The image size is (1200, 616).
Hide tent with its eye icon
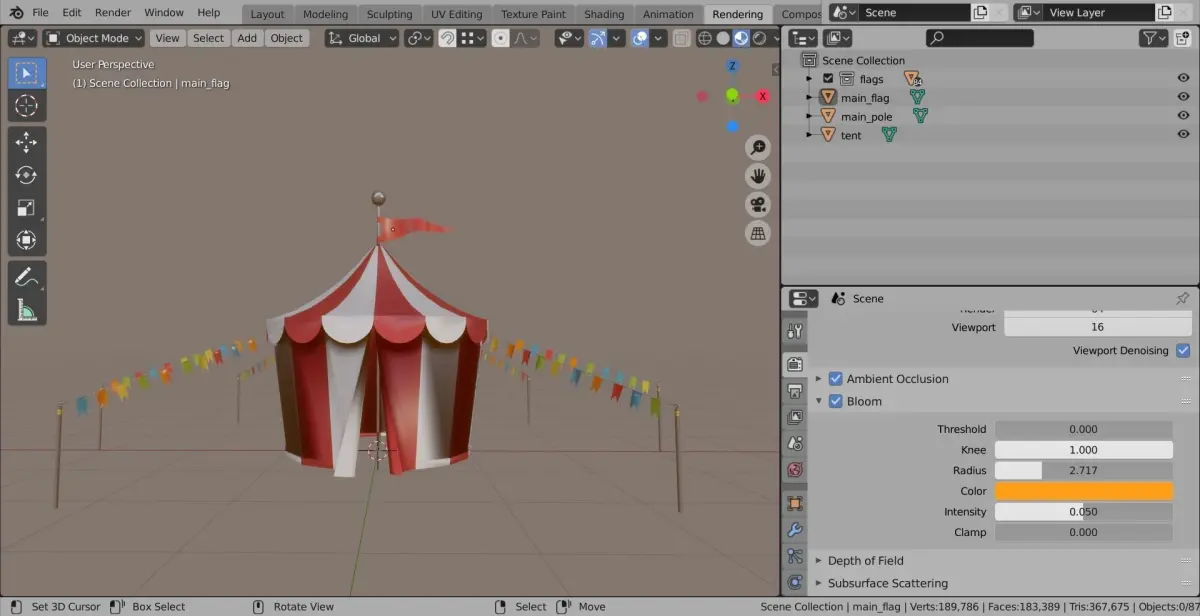click(1183, 135)
